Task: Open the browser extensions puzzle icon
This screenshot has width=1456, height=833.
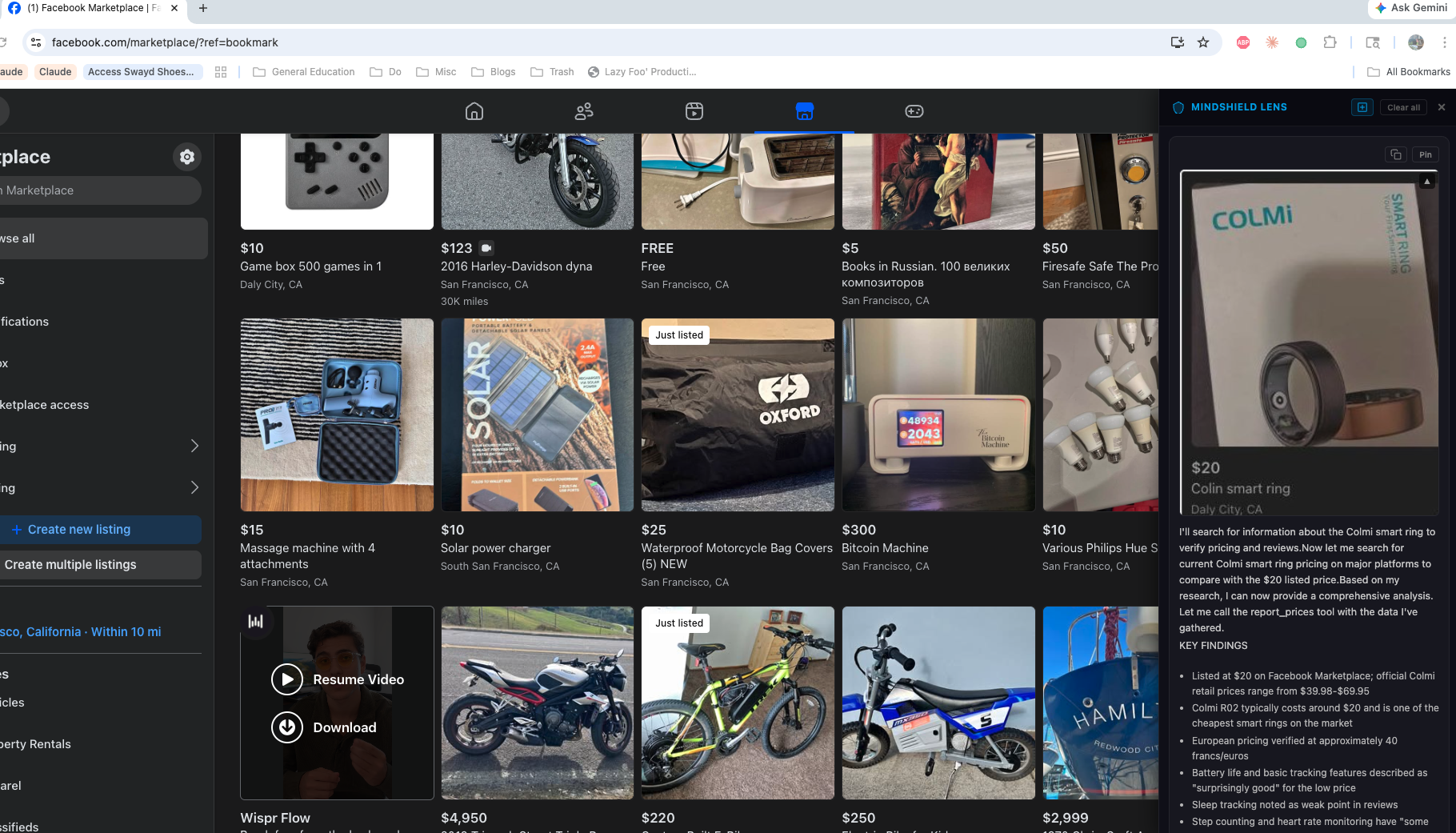Action: 1330,42
